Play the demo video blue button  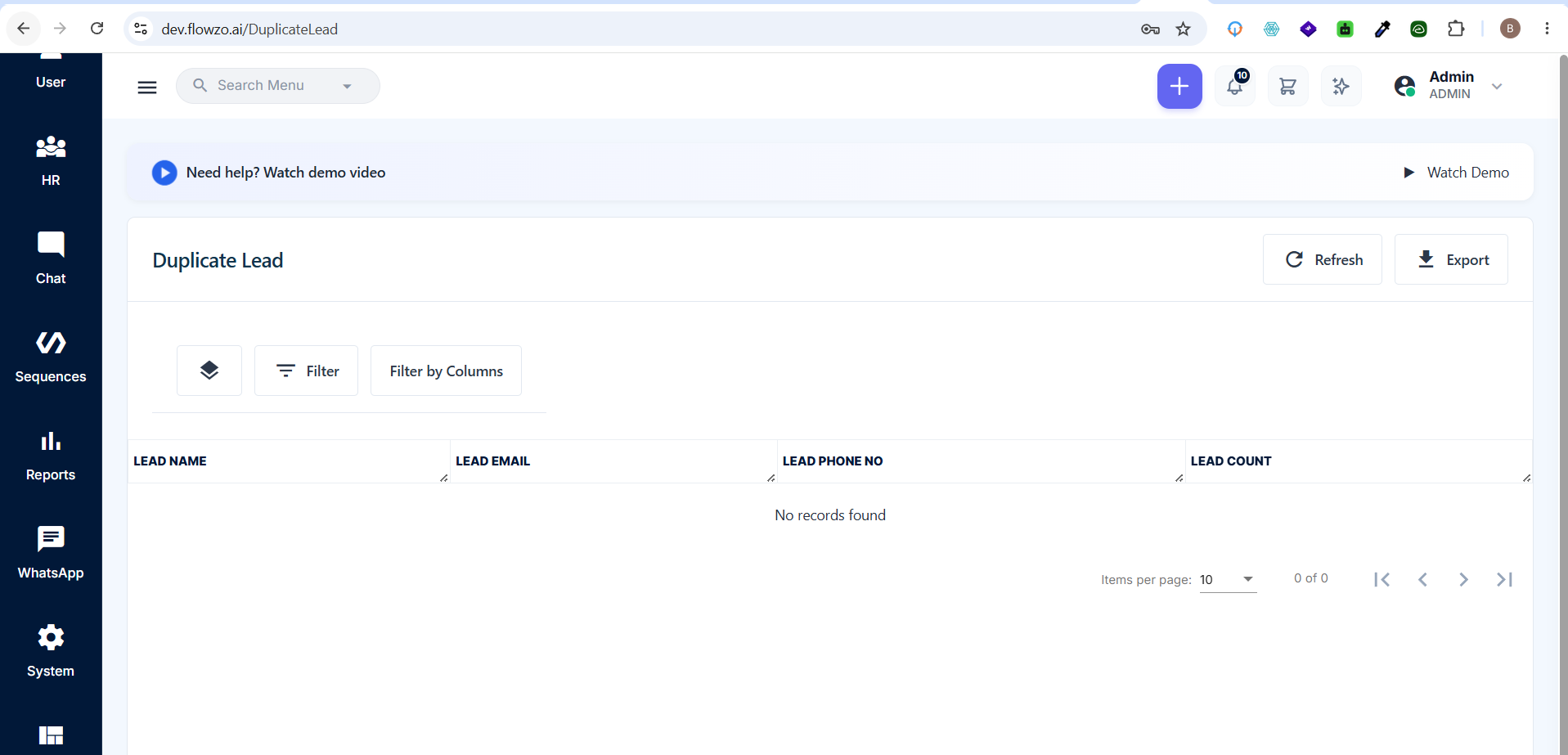tap(164, 173)
